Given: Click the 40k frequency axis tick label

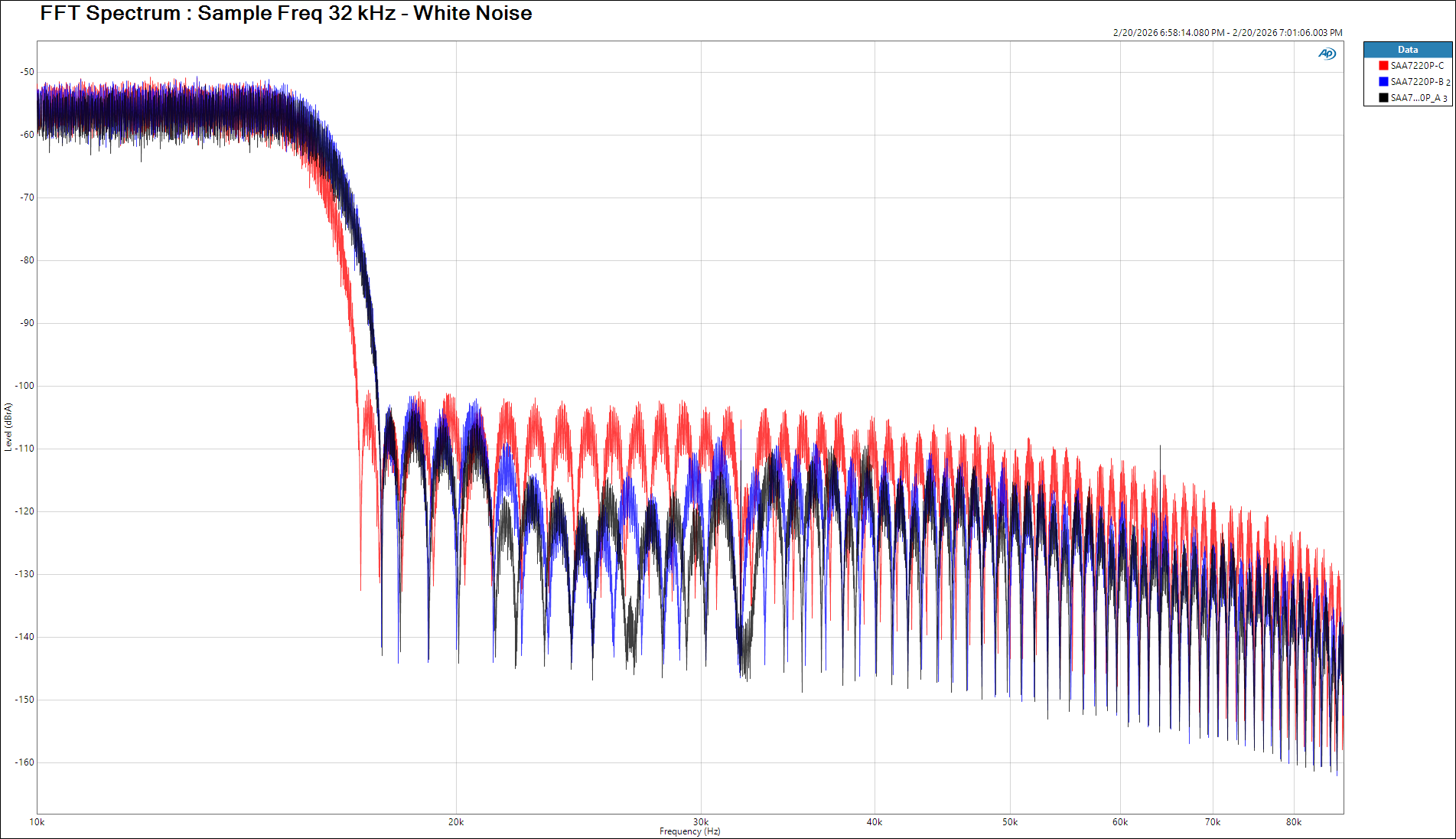Looking at the screenshot, I should [x=875, y=822].
